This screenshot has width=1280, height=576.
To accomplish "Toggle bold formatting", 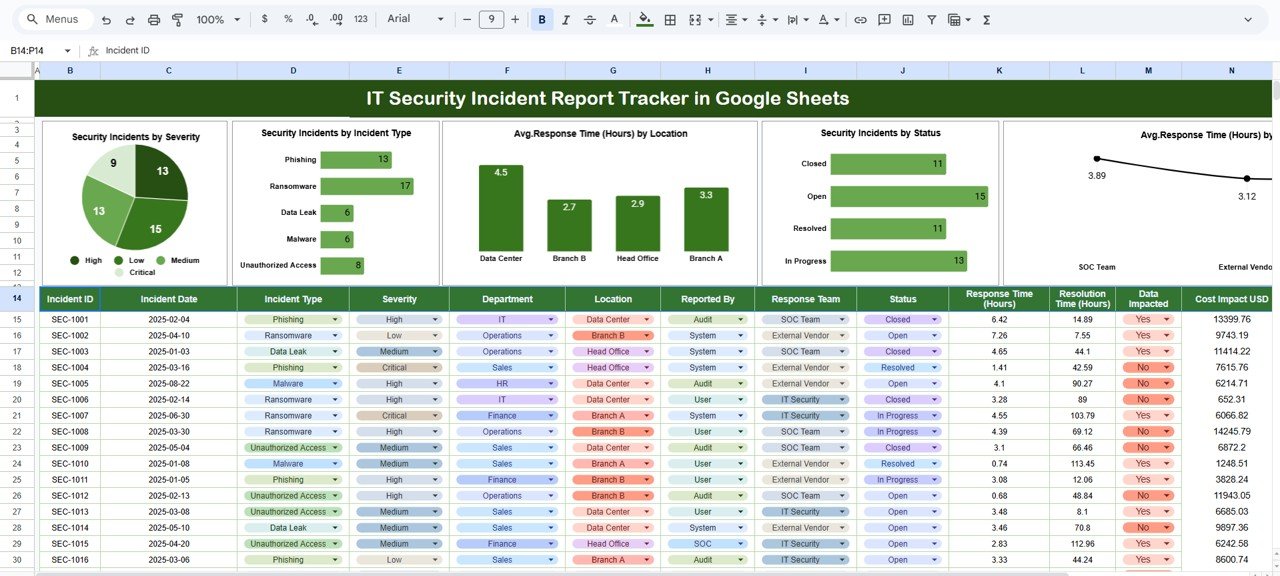I will pyautogui.click(x=541, y=19).
